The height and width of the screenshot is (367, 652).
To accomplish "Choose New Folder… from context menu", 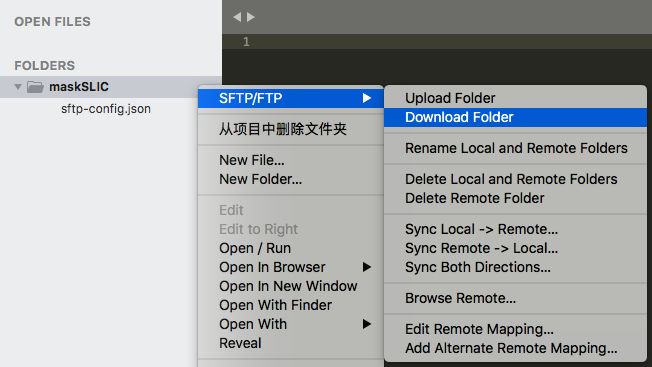I will tap(291, 179).
